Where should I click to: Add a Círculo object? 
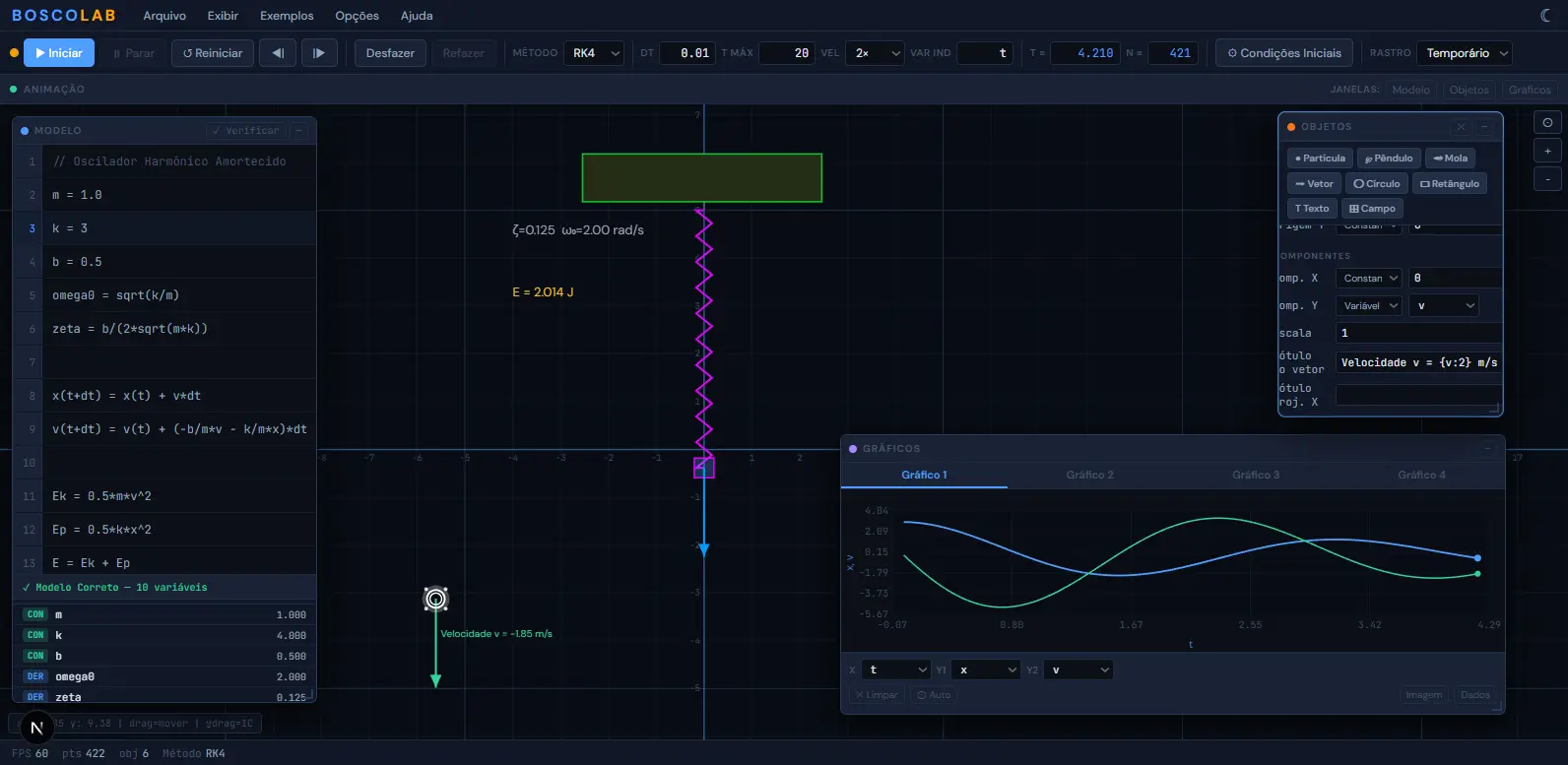(1376, 184)
